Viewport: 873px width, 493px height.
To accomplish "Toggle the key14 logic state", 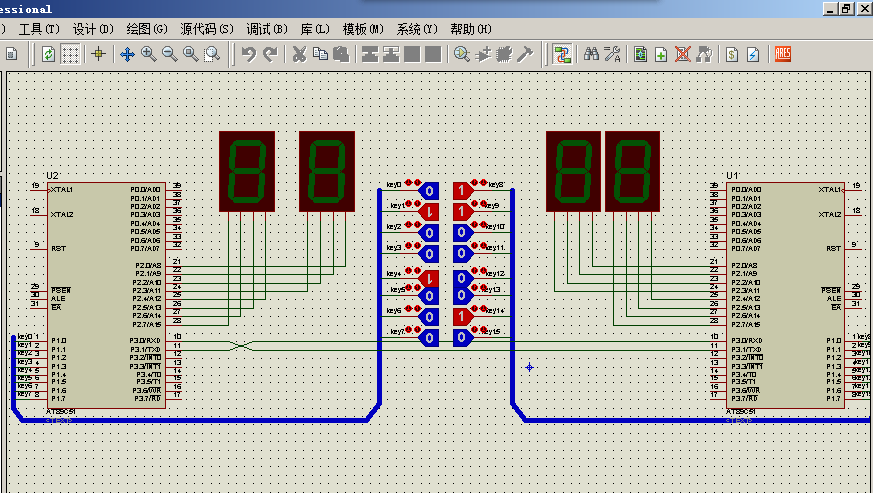I will (462, 316).
